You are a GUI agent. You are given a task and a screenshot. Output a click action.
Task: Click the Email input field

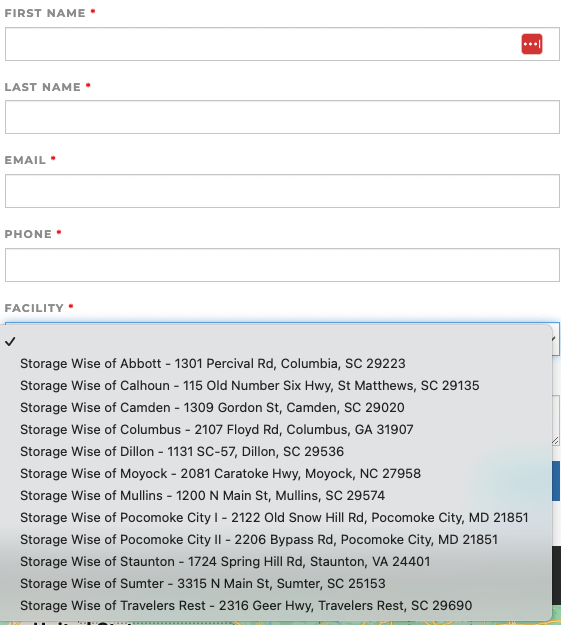tap(282, 191)
